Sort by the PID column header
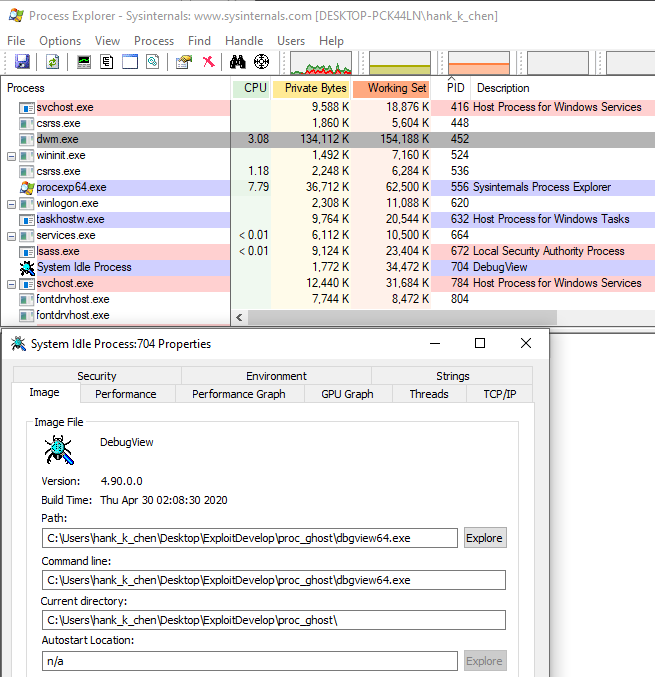Image resolution: width=655 pixels, height=677 pixels. point(451,88)
